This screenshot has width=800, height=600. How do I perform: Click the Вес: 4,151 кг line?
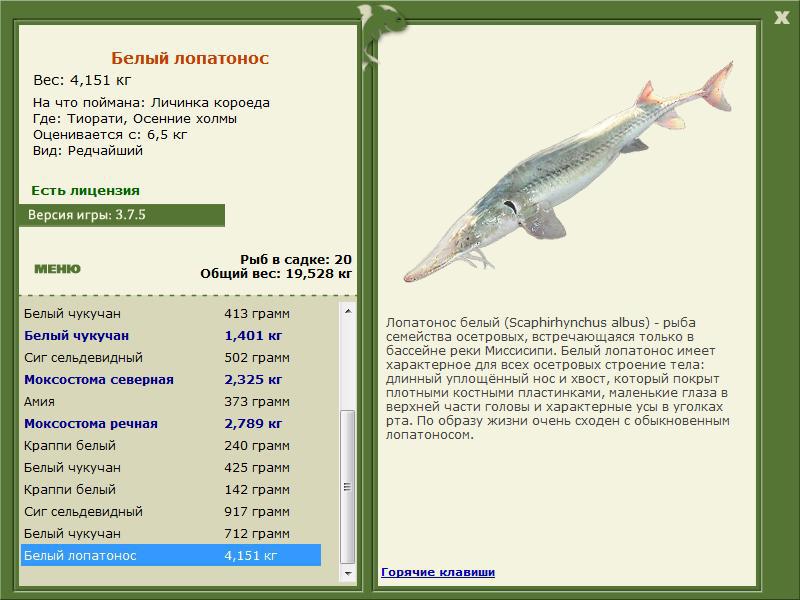82,80
